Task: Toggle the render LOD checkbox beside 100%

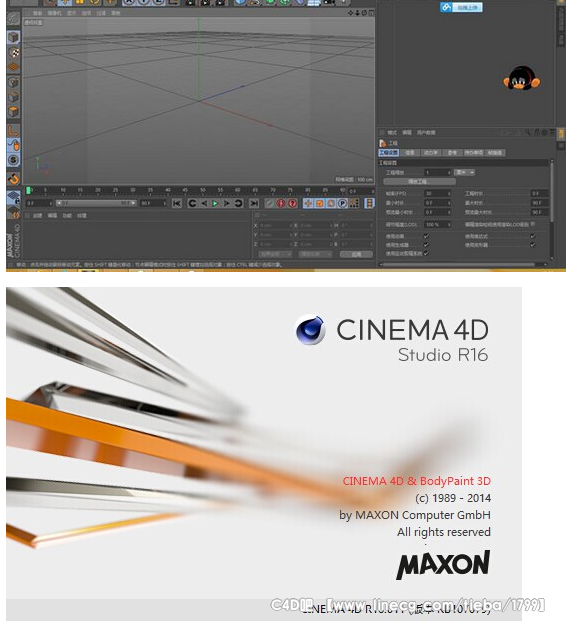Action: click(533, 224)
